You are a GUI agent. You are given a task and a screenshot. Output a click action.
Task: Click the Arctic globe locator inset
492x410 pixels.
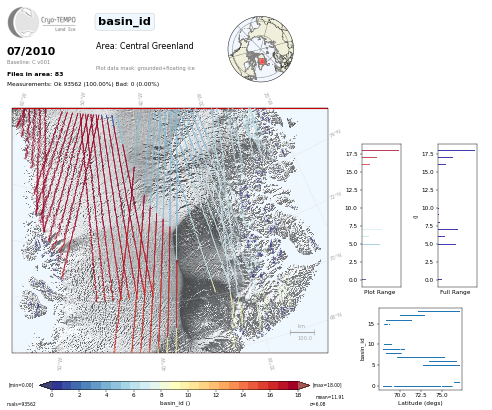click(x=261, y=49)
